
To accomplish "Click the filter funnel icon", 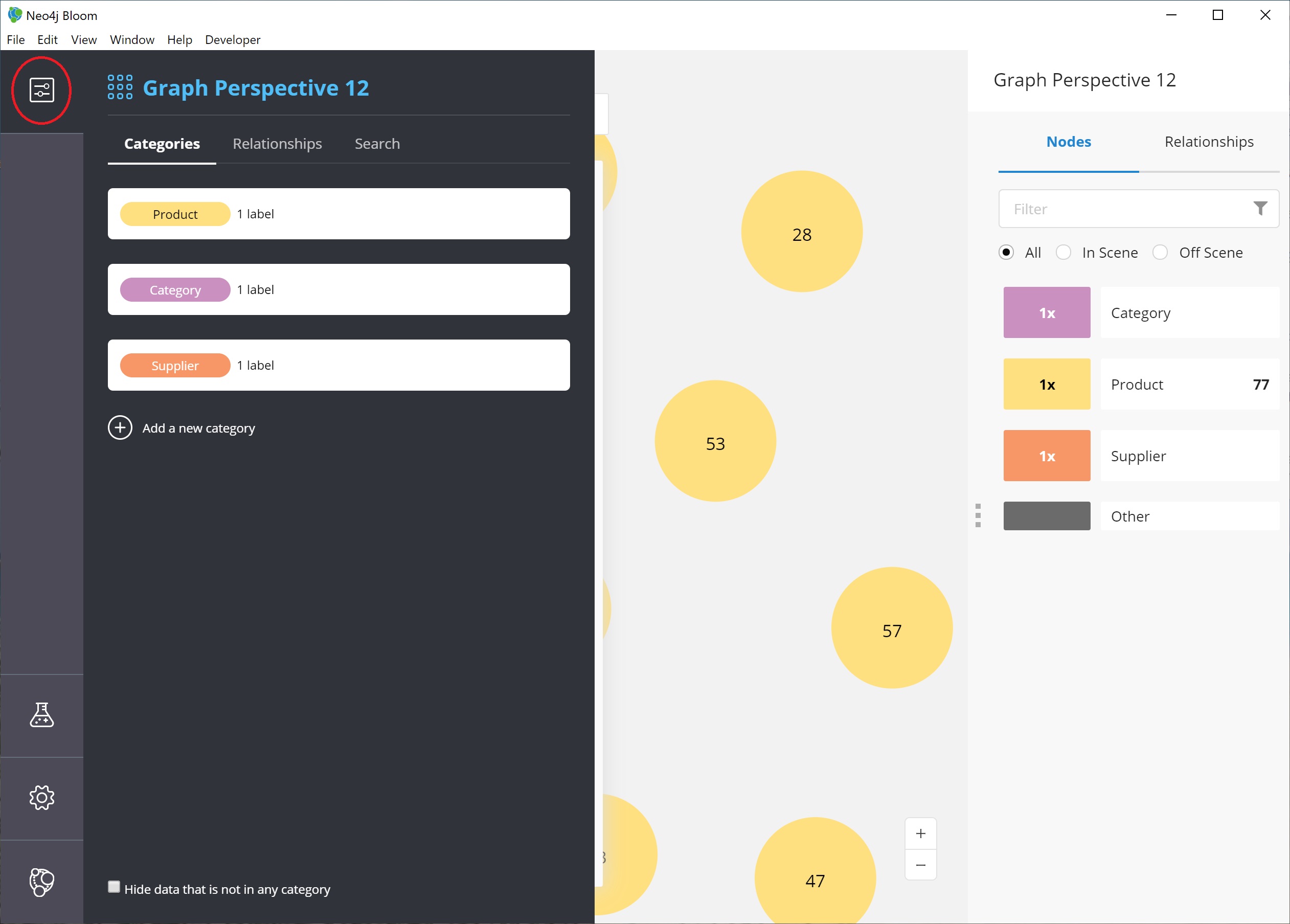I will [1260, 209].
